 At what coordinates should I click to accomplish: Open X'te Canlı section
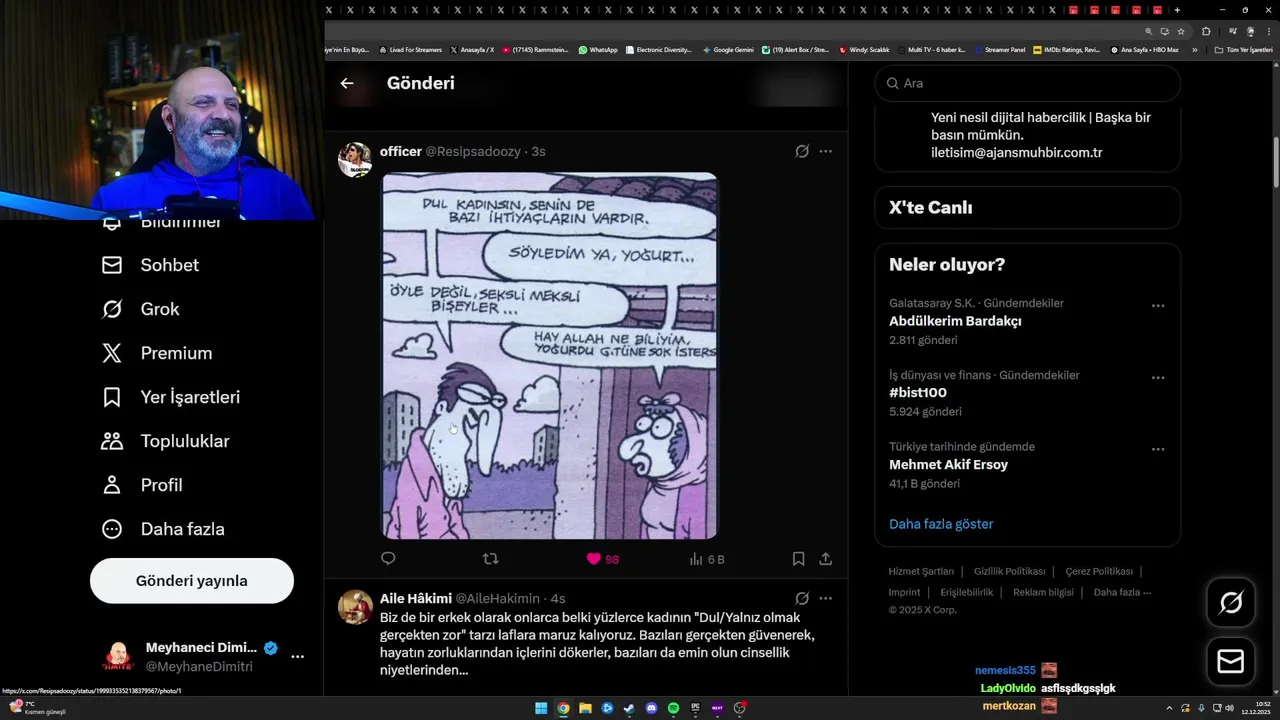tap(1028, 208)
